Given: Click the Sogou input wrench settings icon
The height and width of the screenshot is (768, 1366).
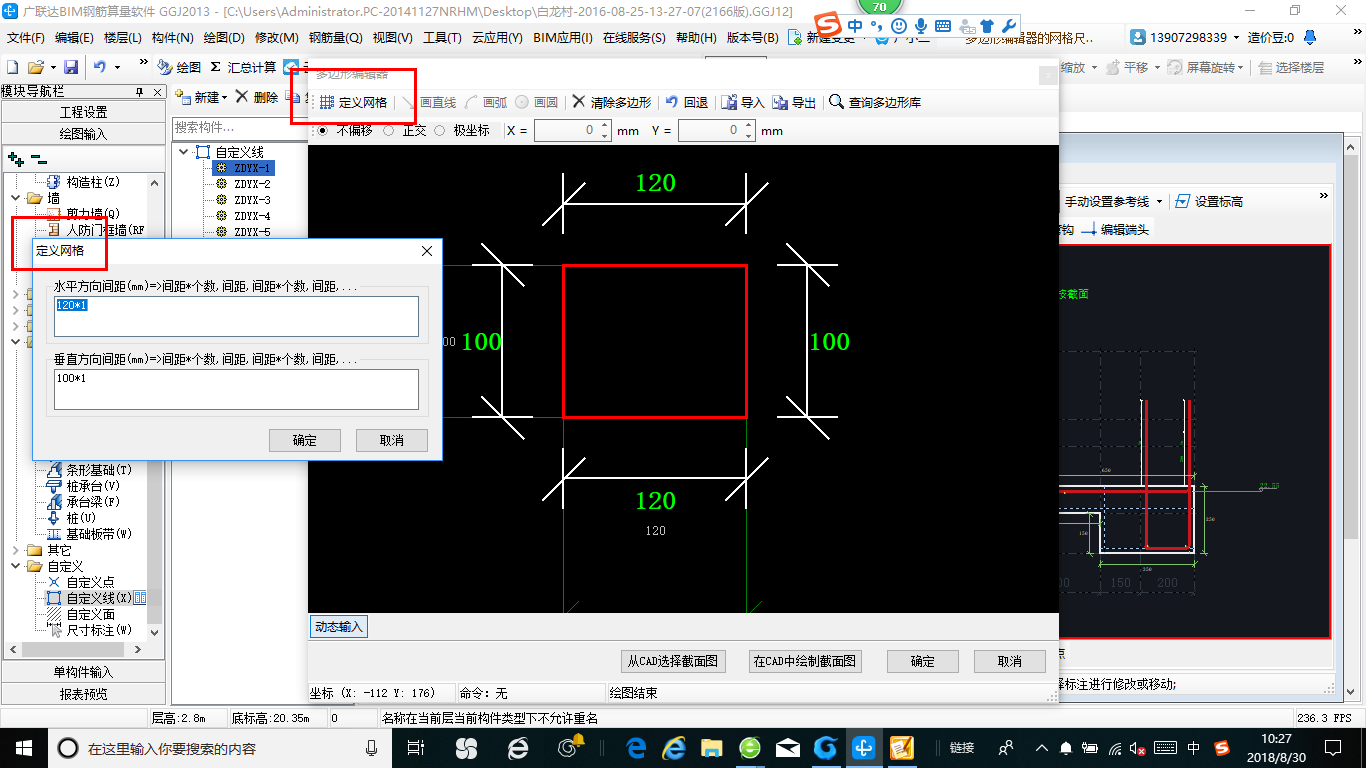Looking at the screenshot, I should (1008, 26).
